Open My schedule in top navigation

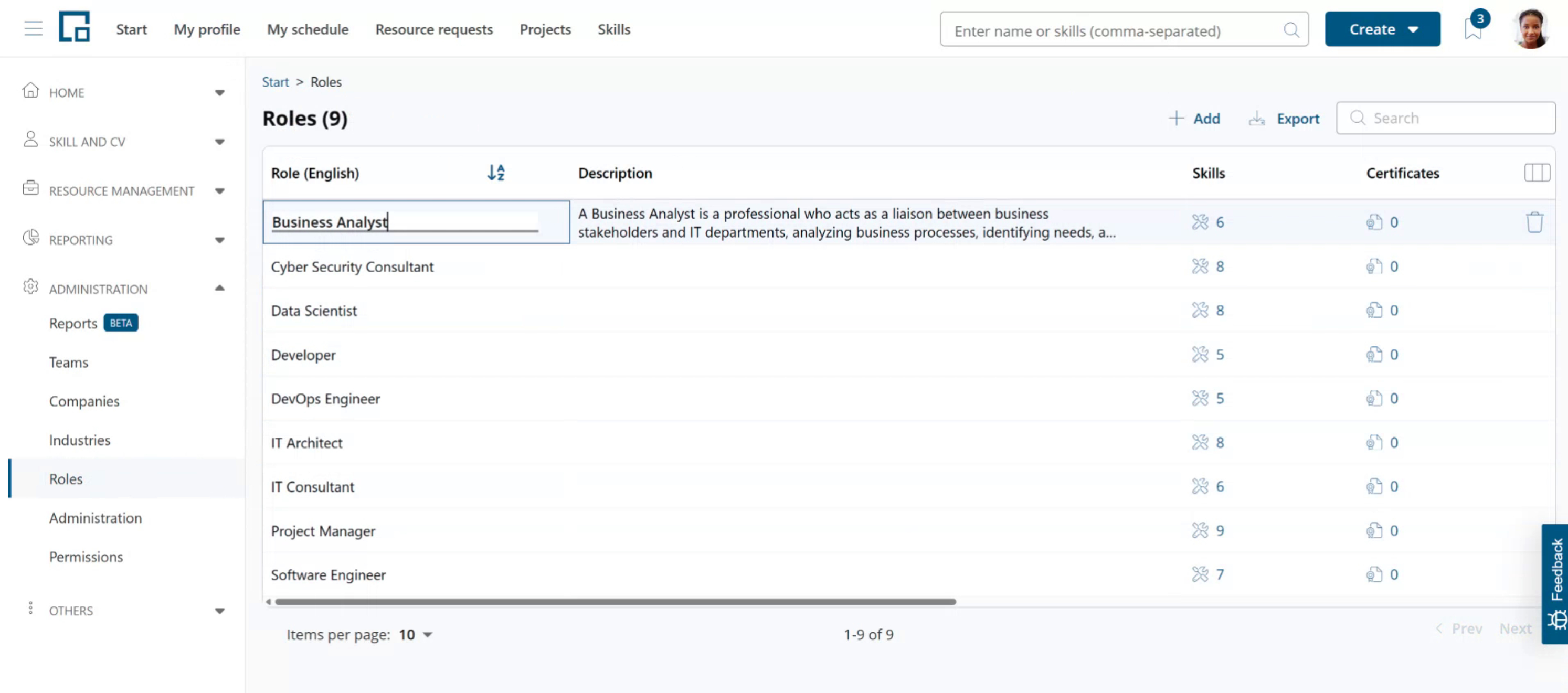[x=308, y=29]
